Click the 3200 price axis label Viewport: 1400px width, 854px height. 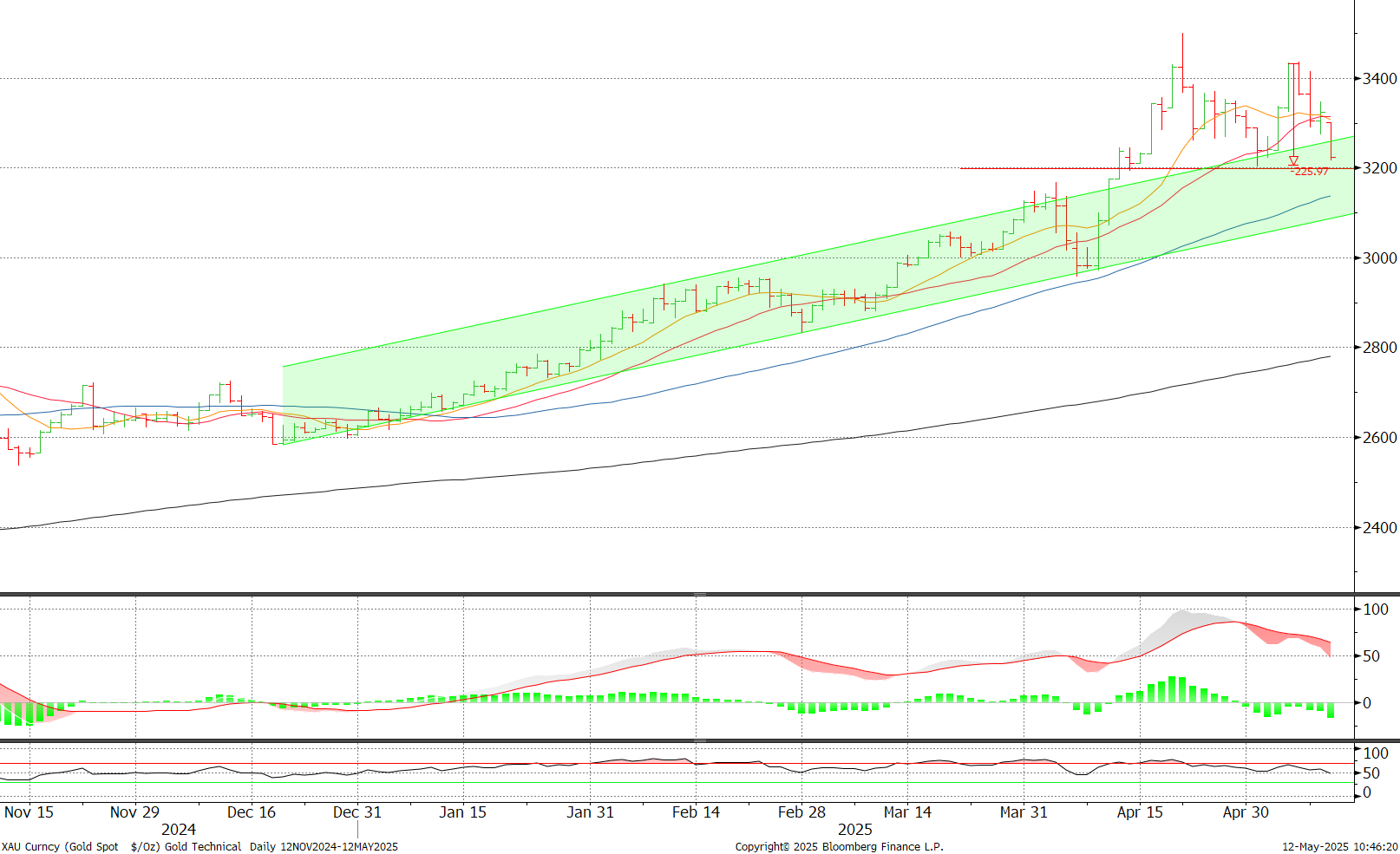tap(1380, 168)
